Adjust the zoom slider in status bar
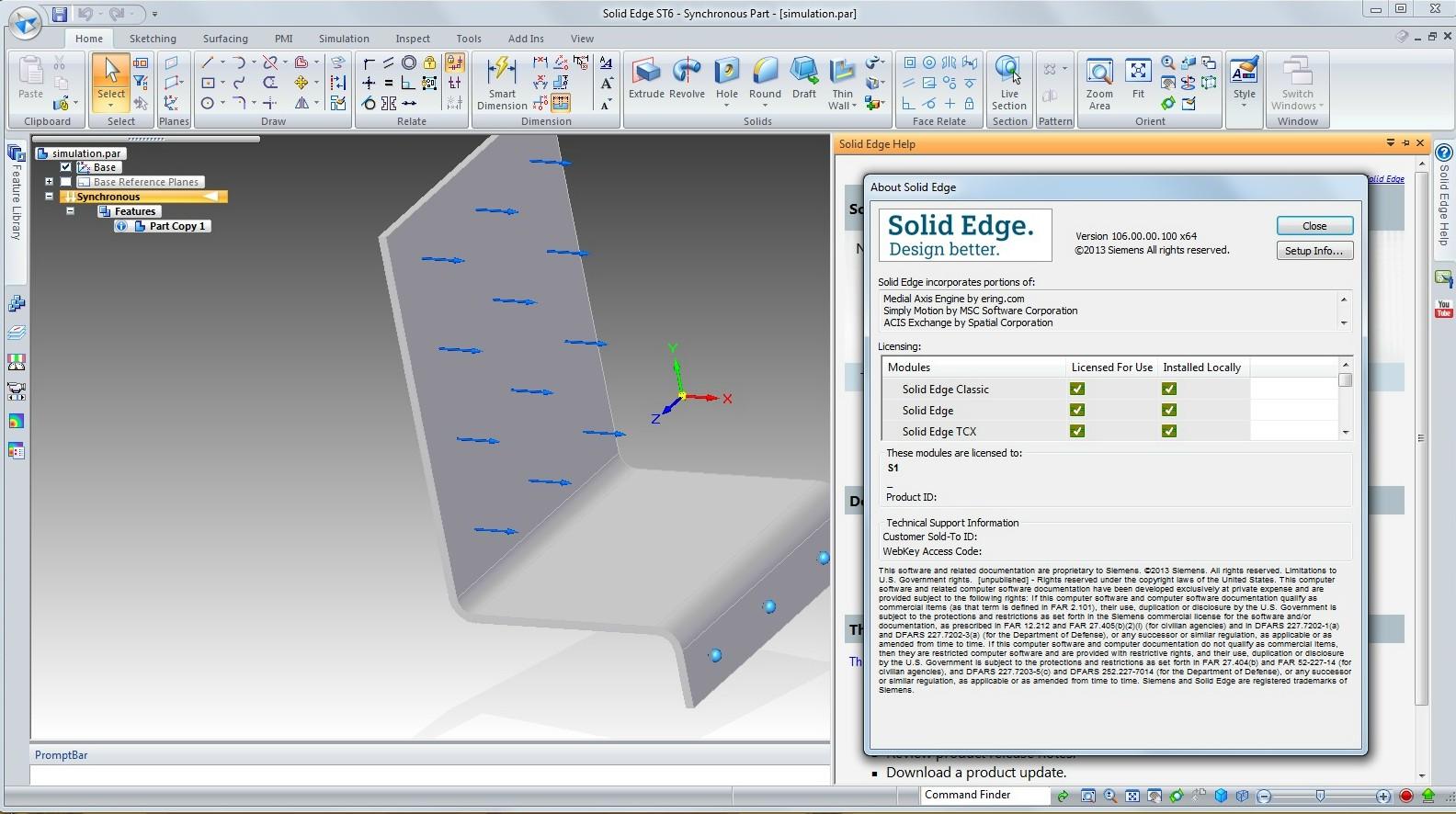Viewport: 1456px width, 814px height. tap(1320, 797)
